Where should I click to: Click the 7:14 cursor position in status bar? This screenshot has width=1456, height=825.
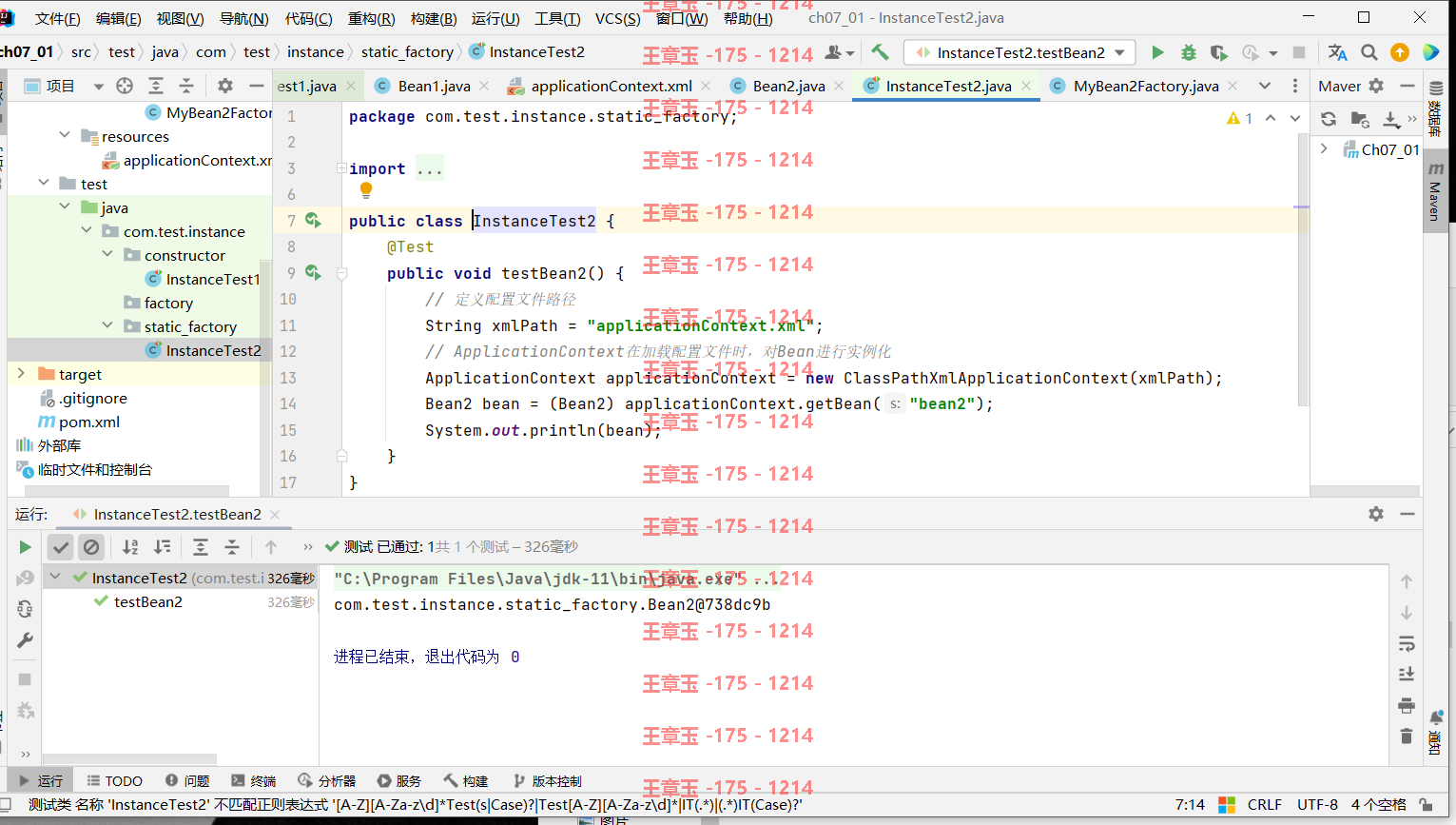[1190, 805]
